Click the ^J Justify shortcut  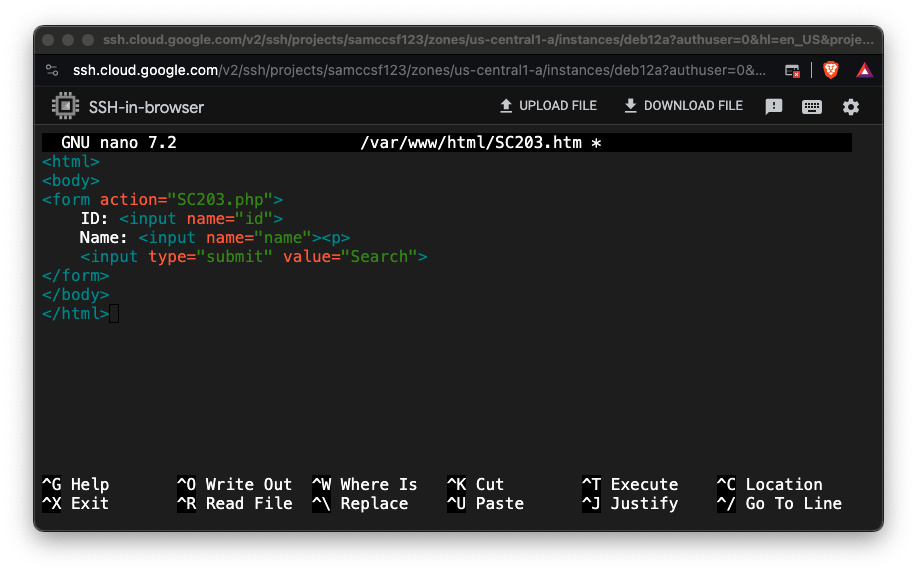630,503
